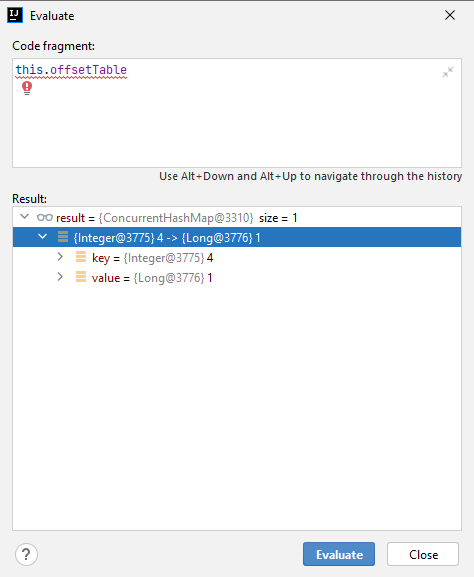
Task: Collapse the Integer@3775 -> Long@3776 entry
Action: (43, 236)
